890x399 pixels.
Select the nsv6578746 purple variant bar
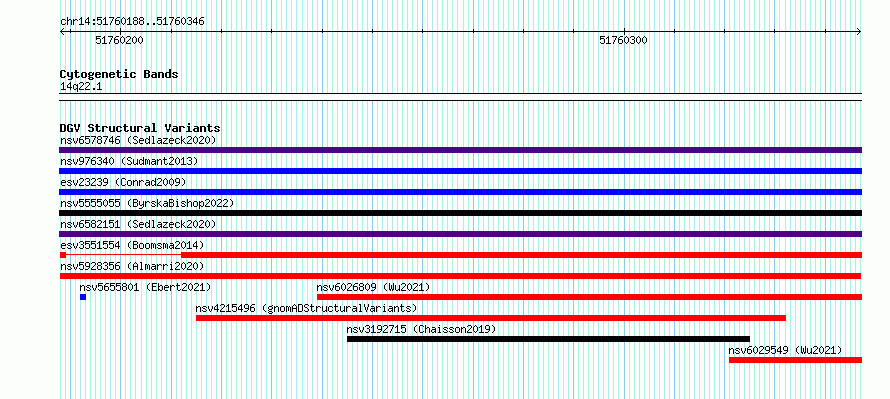pos(460,150)
